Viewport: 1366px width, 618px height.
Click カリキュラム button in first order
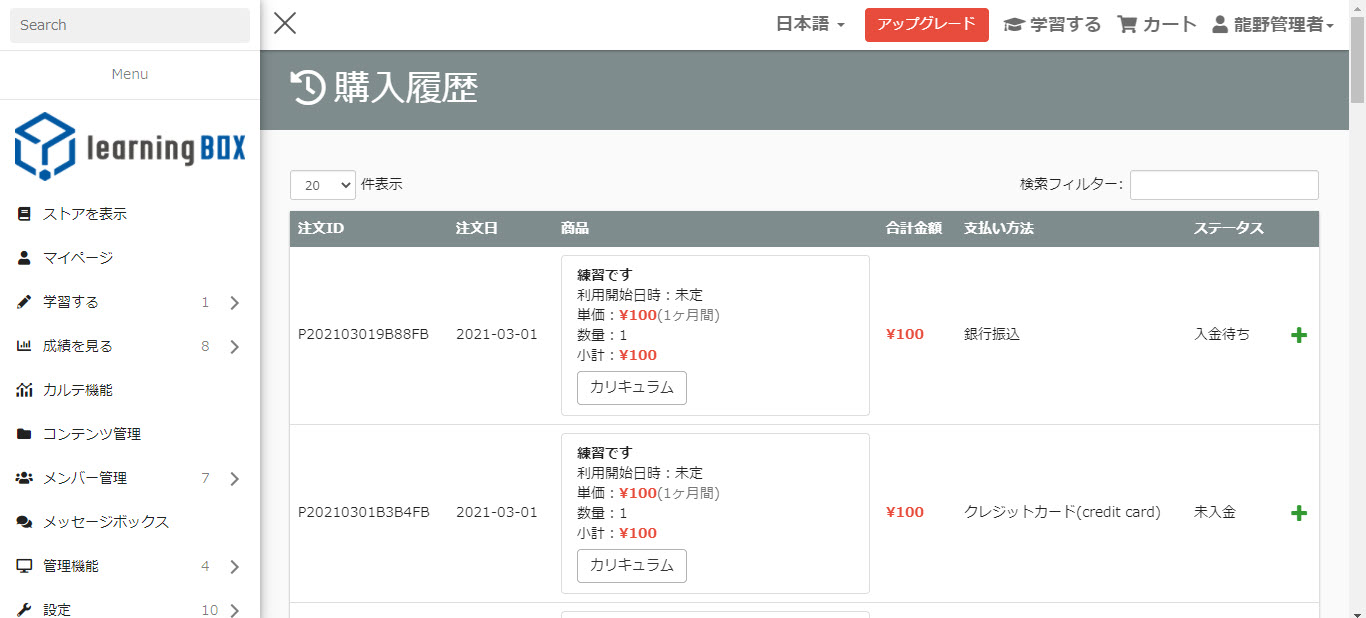tap(631, 388)
